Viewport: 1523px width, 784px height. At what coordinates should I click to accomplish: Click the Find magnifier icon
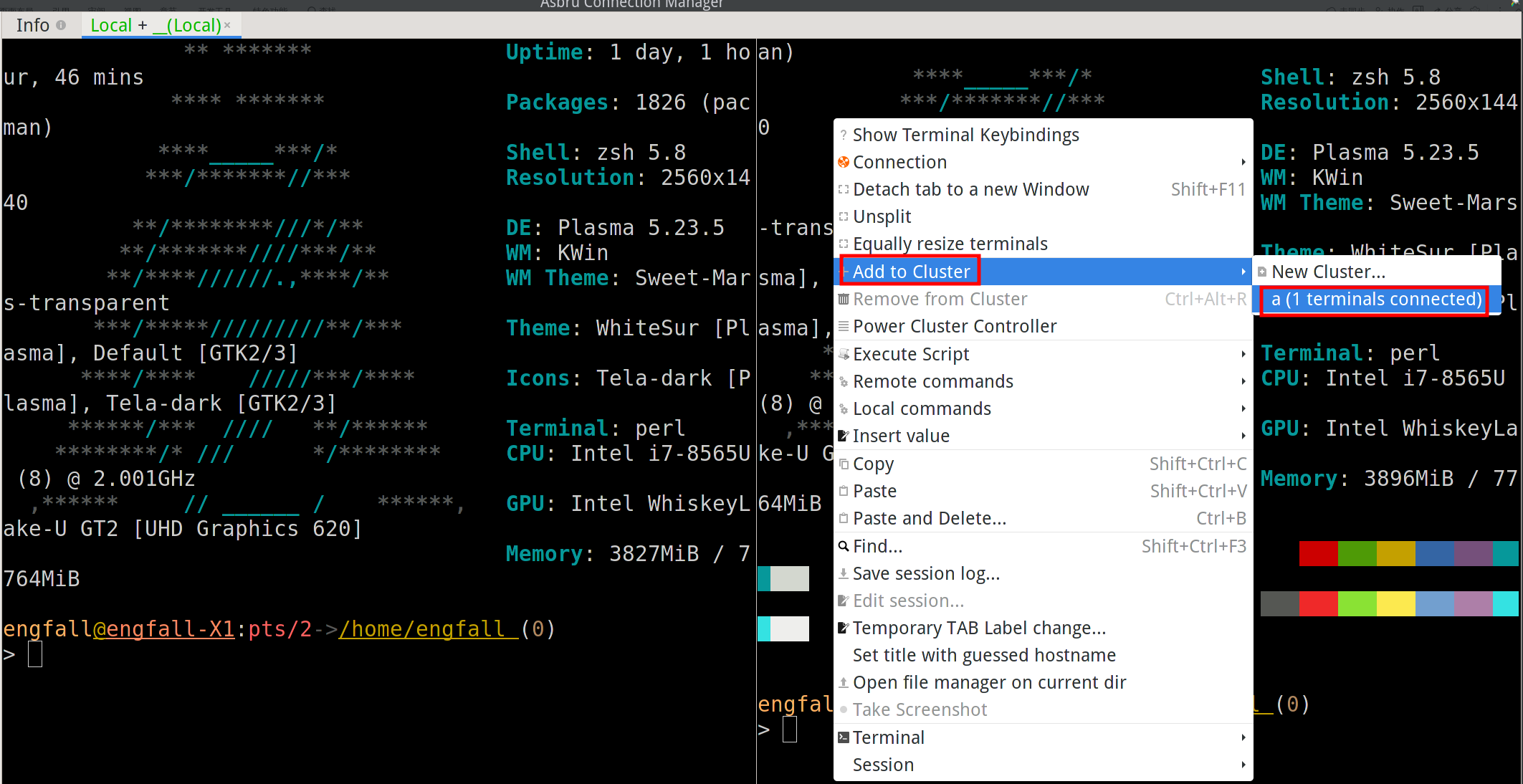tap(844, 546)
